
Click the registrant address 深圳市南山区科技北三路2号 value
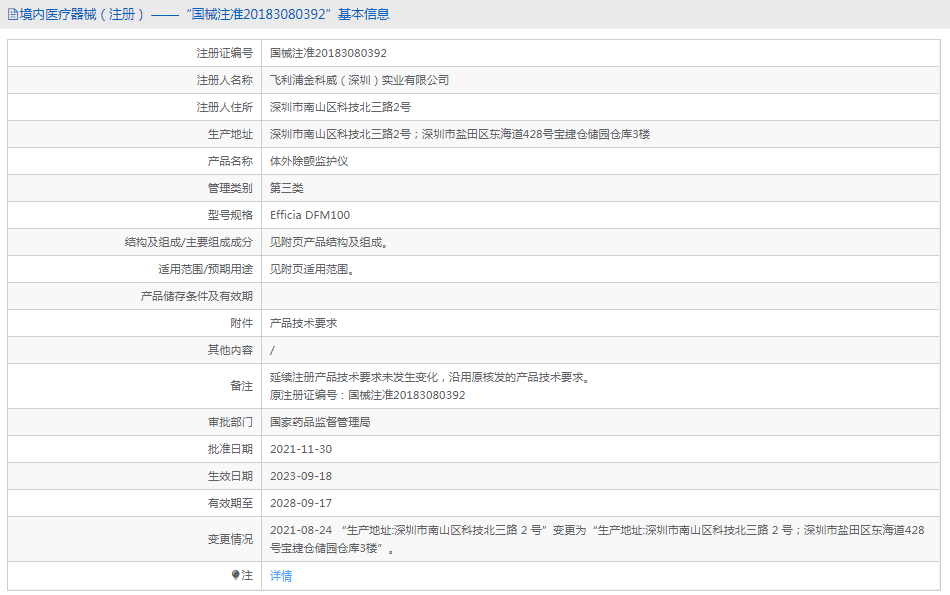tap(340, 107)
